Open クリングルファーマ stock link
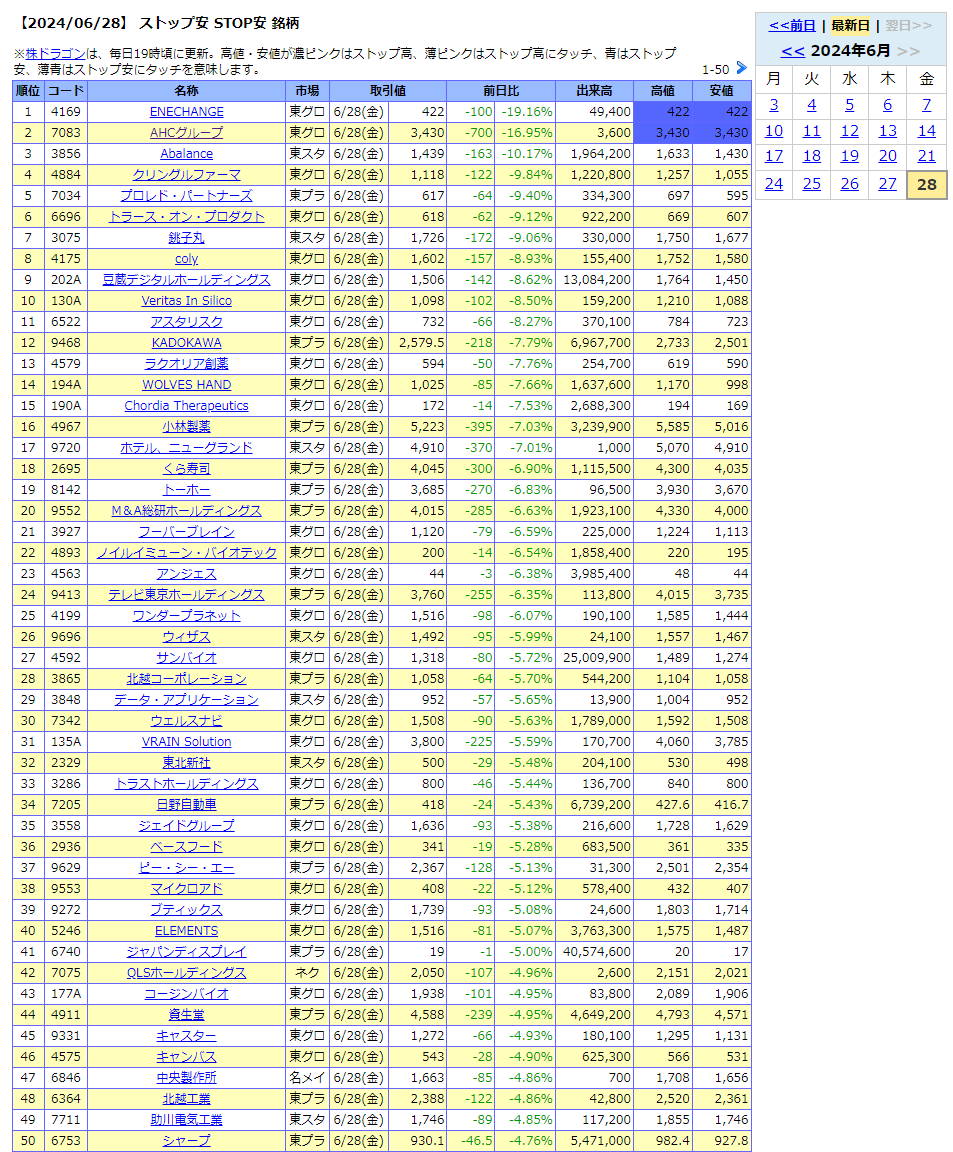This screenshot has width=953, height=1152. (x=187, y=175)
